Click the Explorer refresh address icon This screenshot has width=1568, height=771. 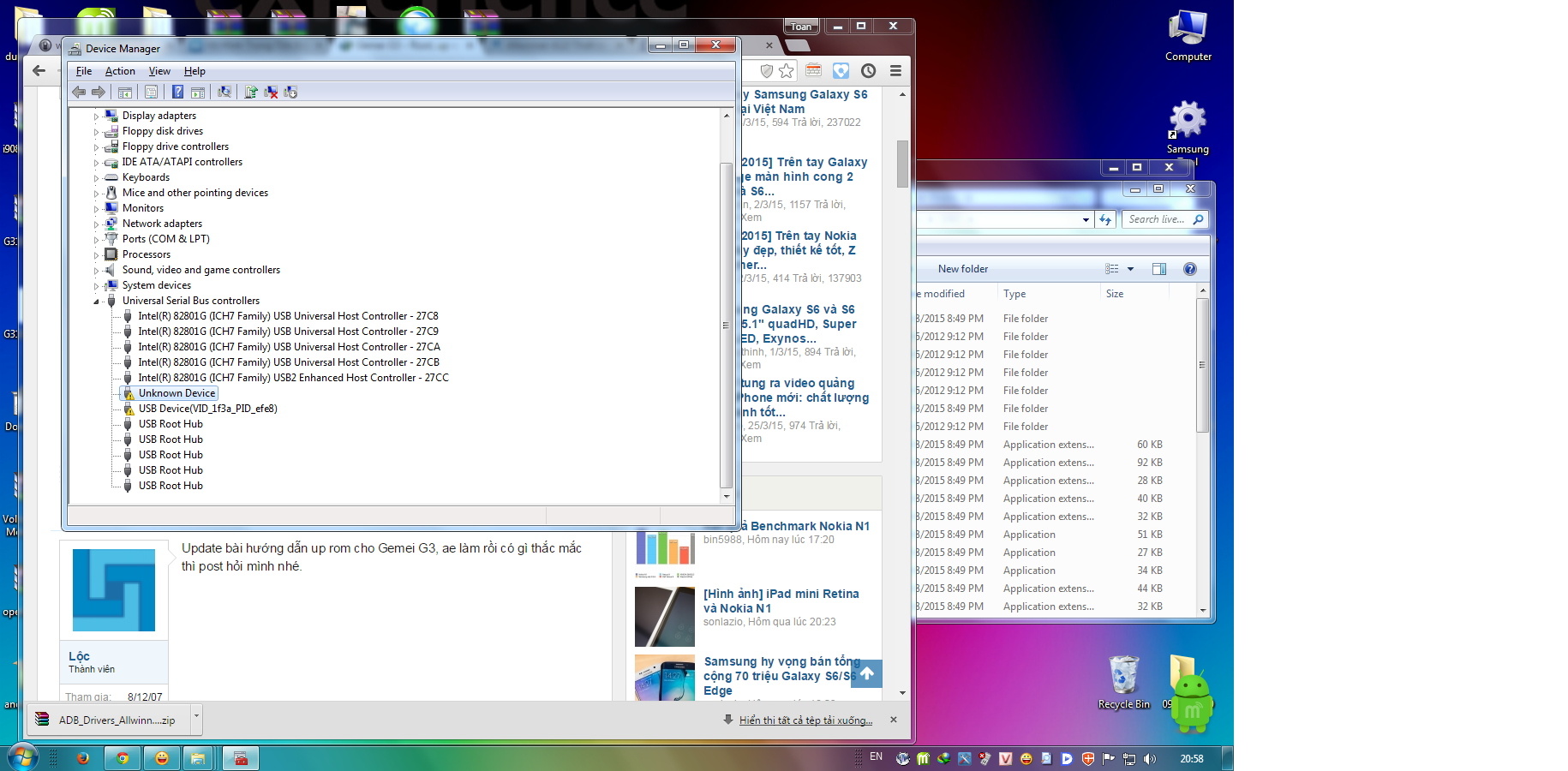tap(1105, 219)
